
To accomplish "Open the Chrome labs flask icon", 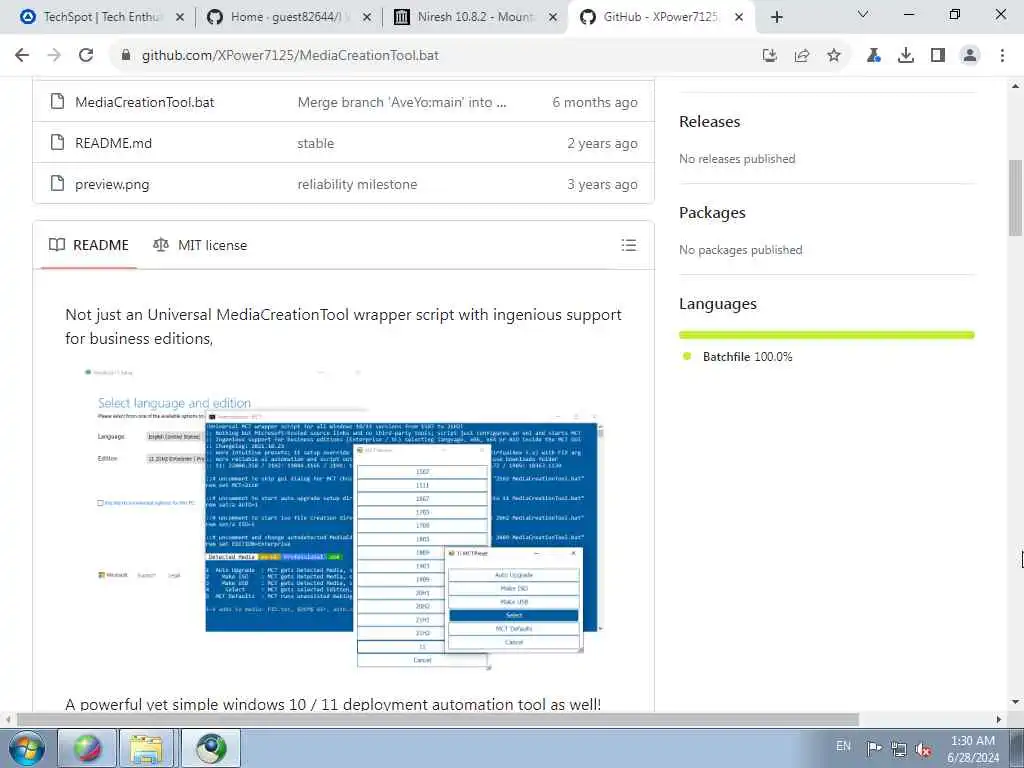I will pyautogui.click(x=874, y=56).
